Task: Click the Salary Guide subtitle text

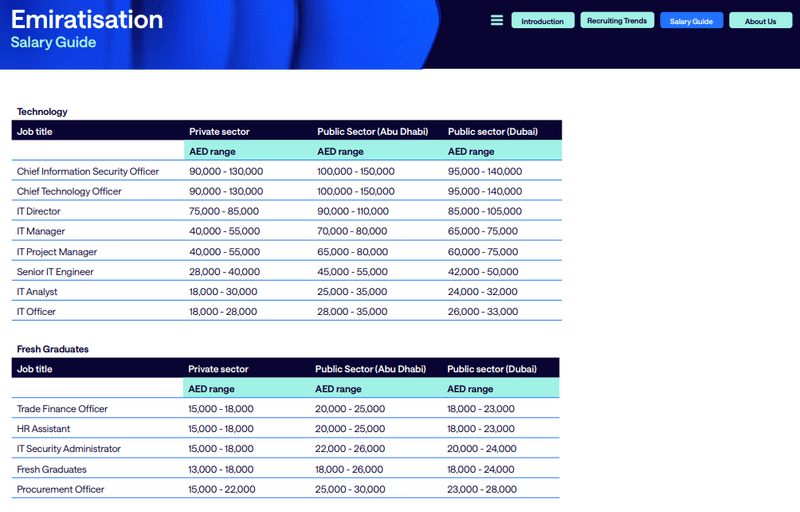Action: (x=53, y=42)
